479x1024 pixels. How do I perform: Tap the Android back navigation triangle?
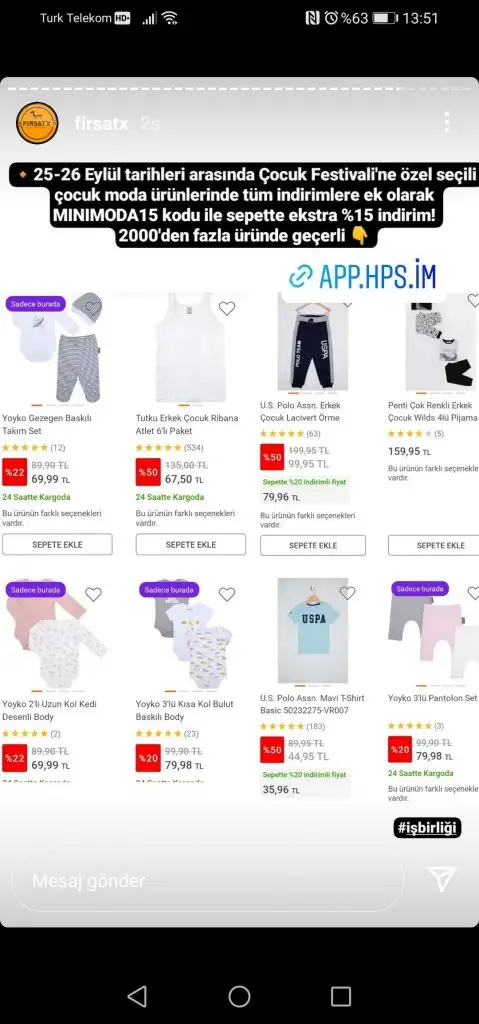(137, 996)
